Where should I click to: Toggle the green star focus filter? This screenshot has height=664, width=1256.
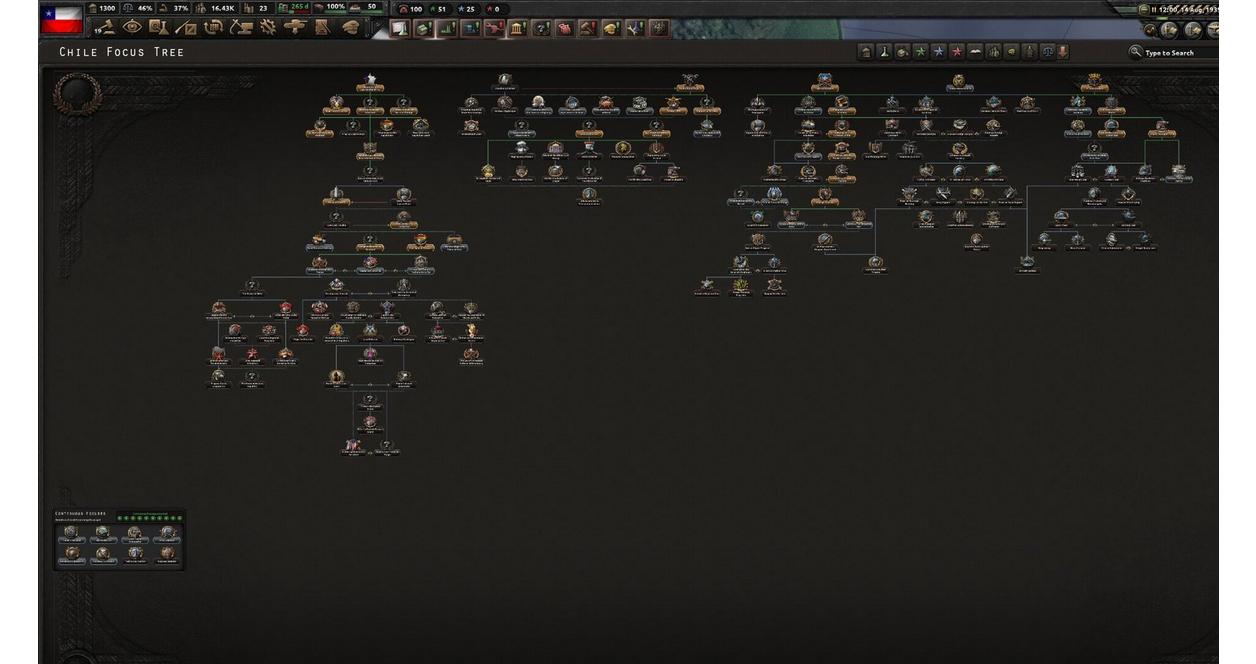(x=920, y=52)
